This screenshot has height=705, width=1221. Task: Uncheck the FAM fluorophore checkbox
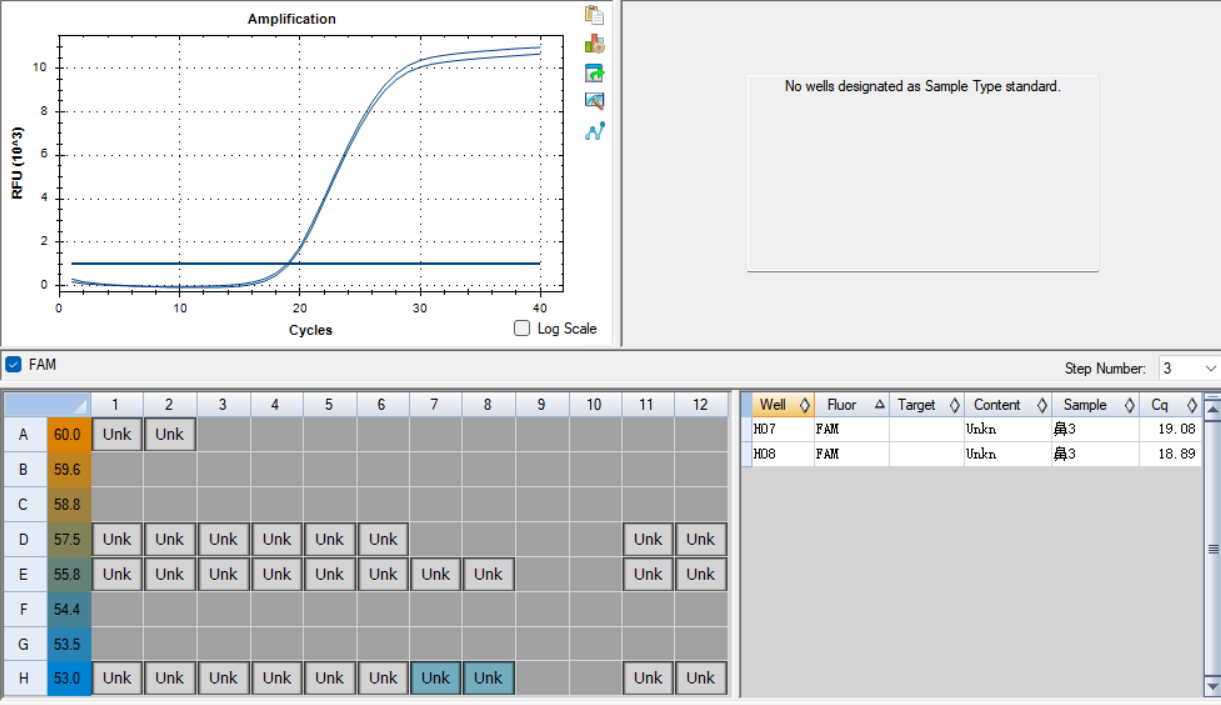13,365
